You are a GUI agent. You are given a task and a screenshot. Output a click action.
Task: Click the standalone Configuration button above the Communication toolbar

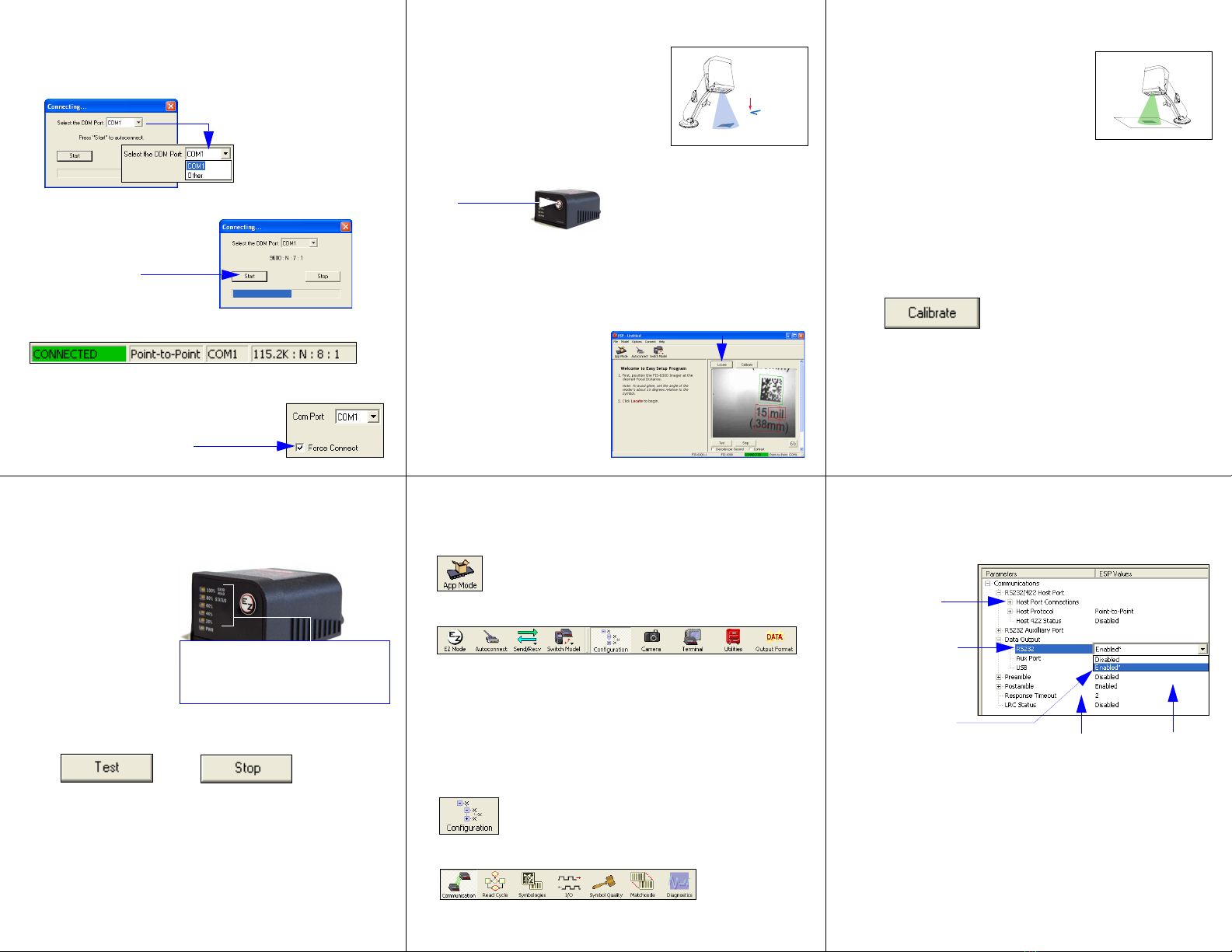(469, 816)
